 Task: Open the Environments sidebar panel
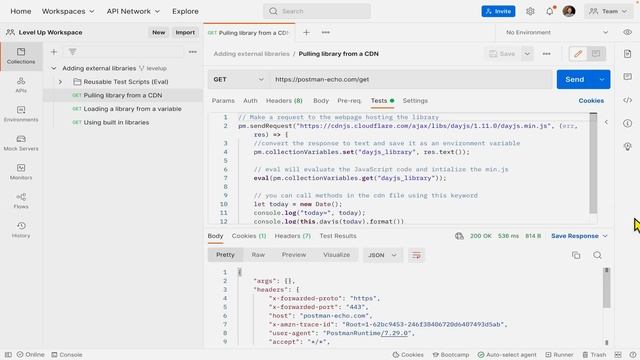click(21, 114)
